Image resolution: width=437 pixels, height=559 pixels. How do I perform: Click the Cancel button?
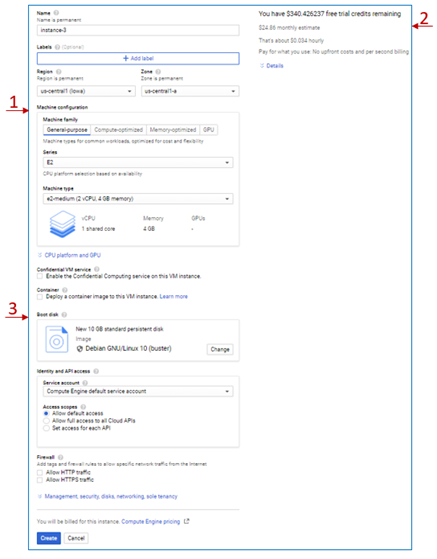coord(76,538)
